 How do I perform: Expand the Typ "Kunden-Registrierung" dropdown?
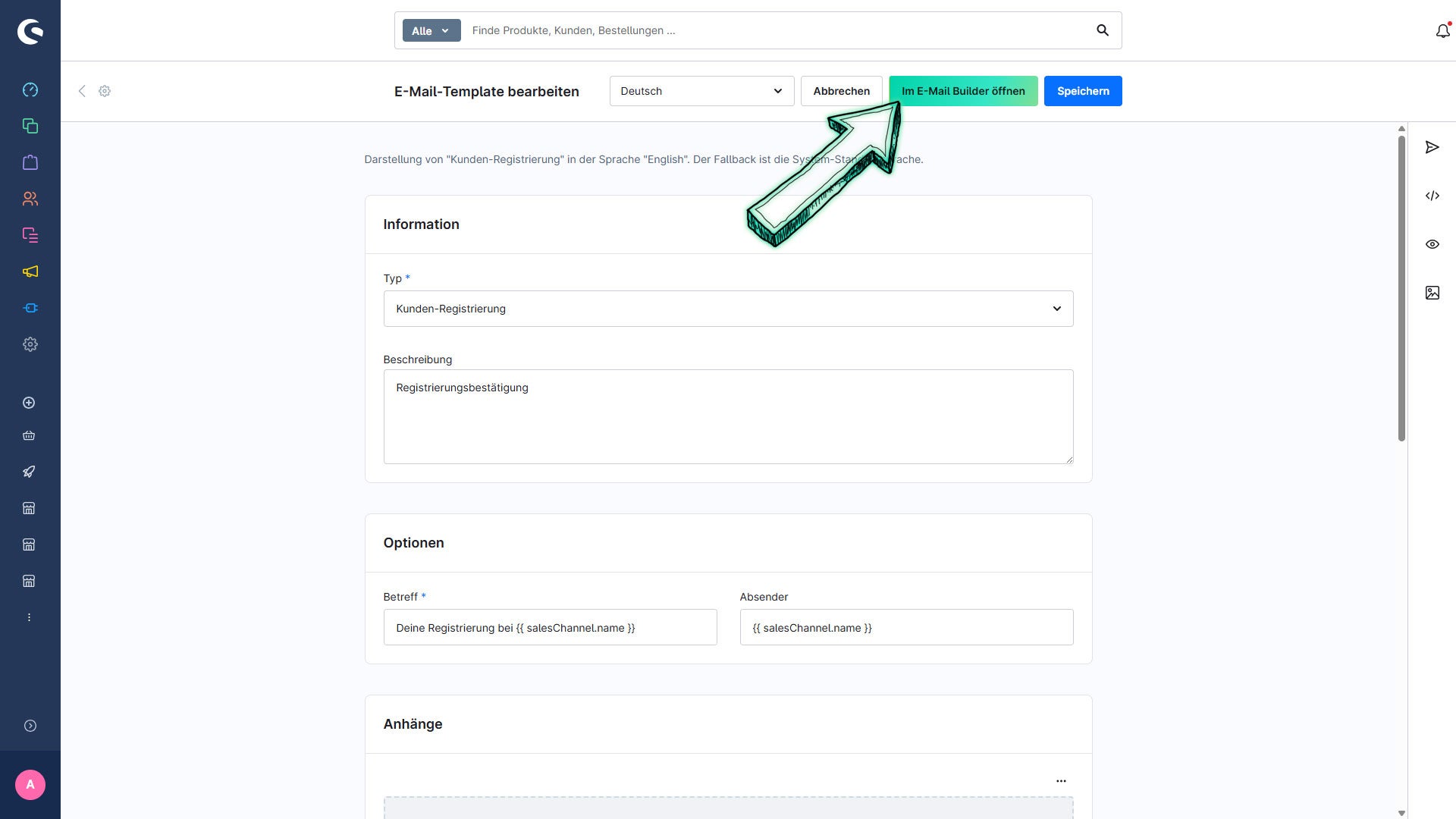[x=728, y=309]
